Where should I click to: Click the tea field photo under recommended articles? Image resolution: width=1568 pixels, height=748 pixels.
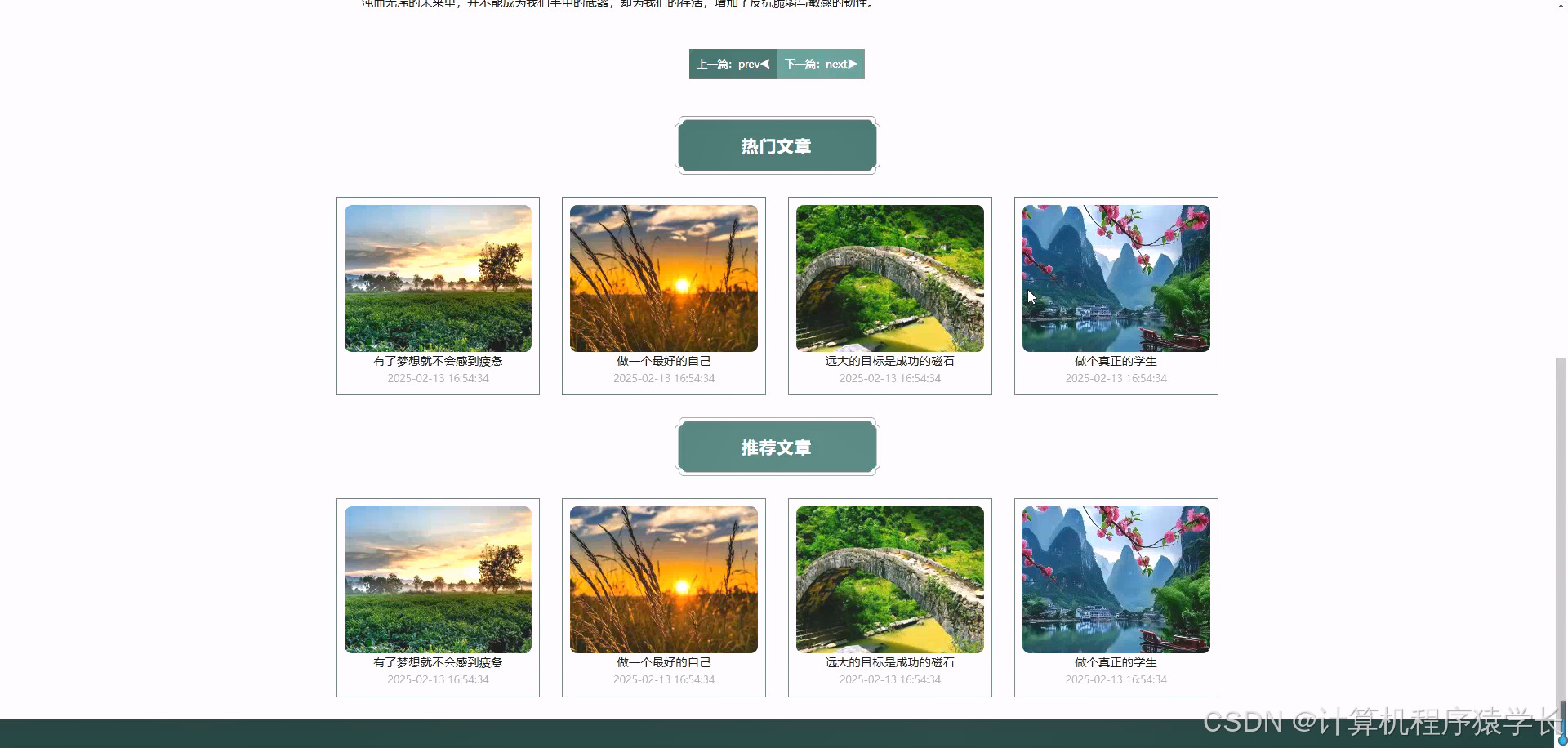(x=438, y=580)
